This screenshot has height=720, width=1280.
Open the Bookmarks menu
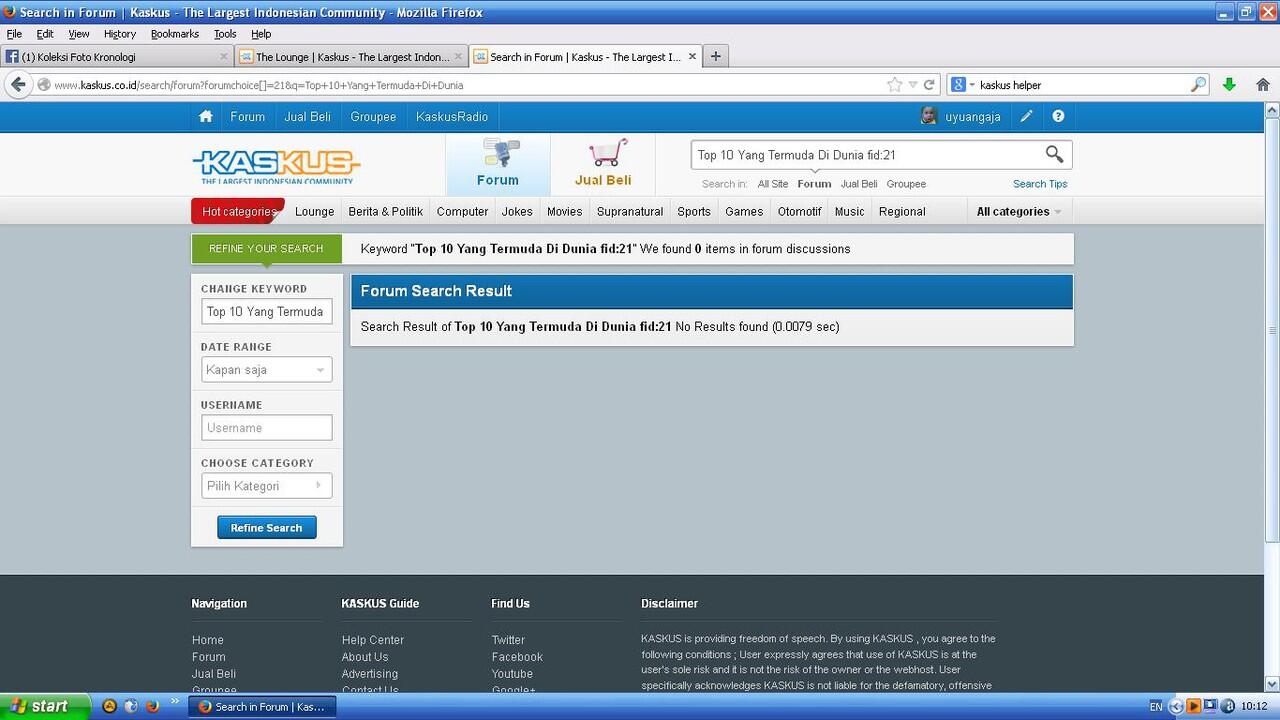[x=175, y=34]
